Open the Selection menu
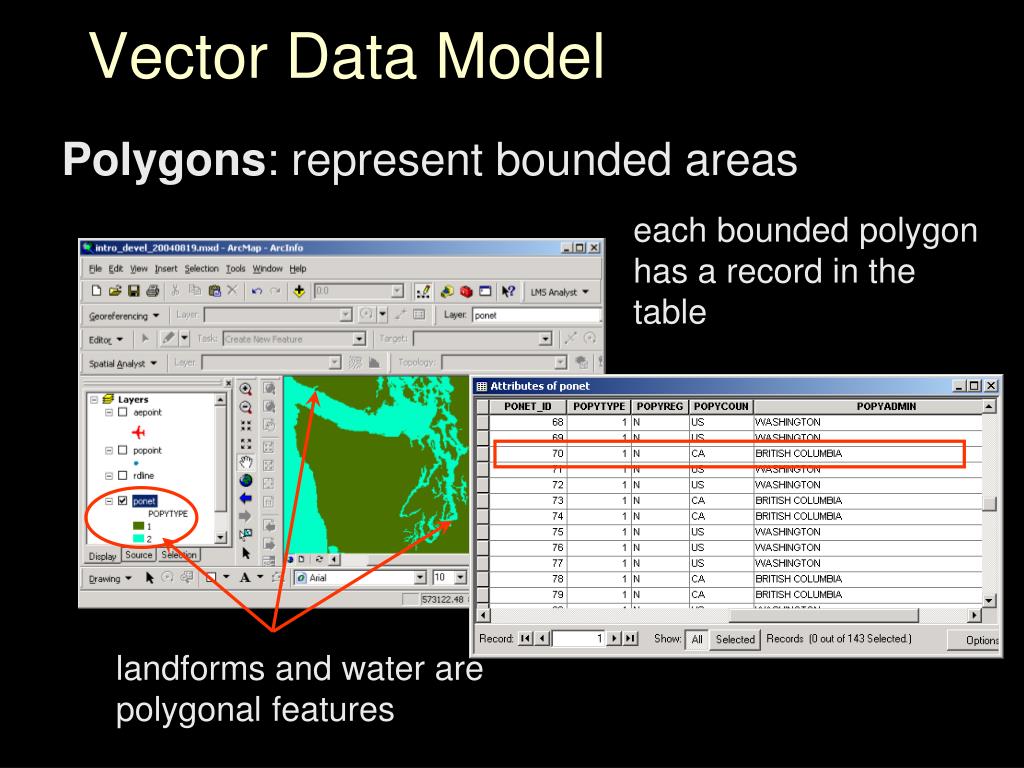The width and height of the screenshot is (1024, 768). [x=201, y=268]
